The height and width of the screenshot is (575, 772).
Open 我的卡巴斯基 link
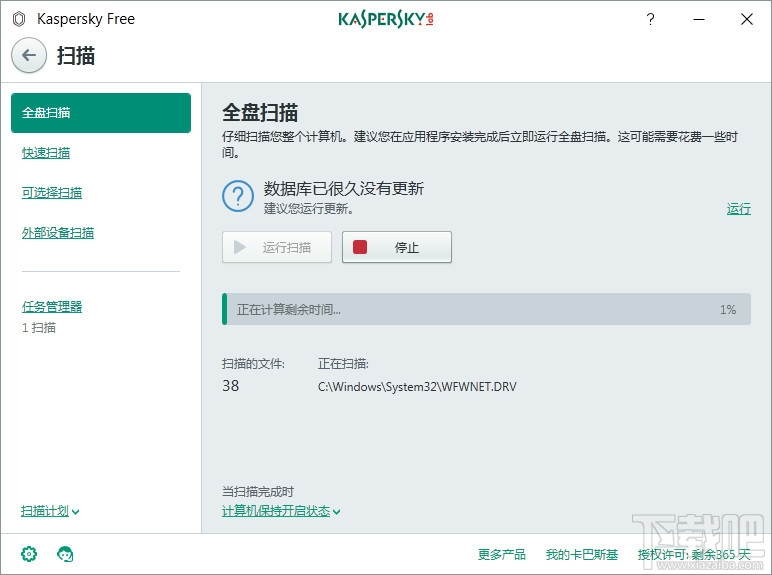[x=581, y=554]
